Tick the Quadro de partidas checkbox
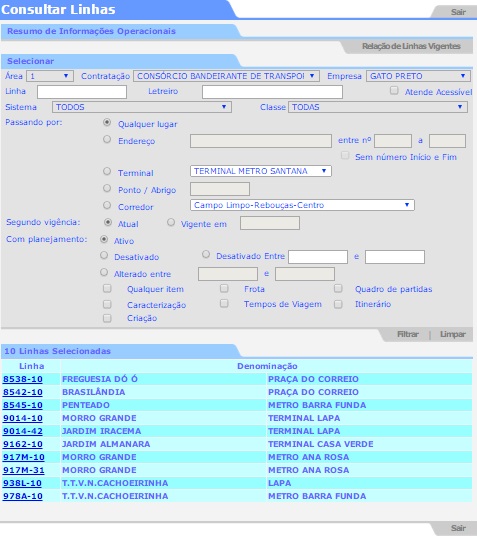The width and height of the screenshot is (477, 539). coord(338,288)
